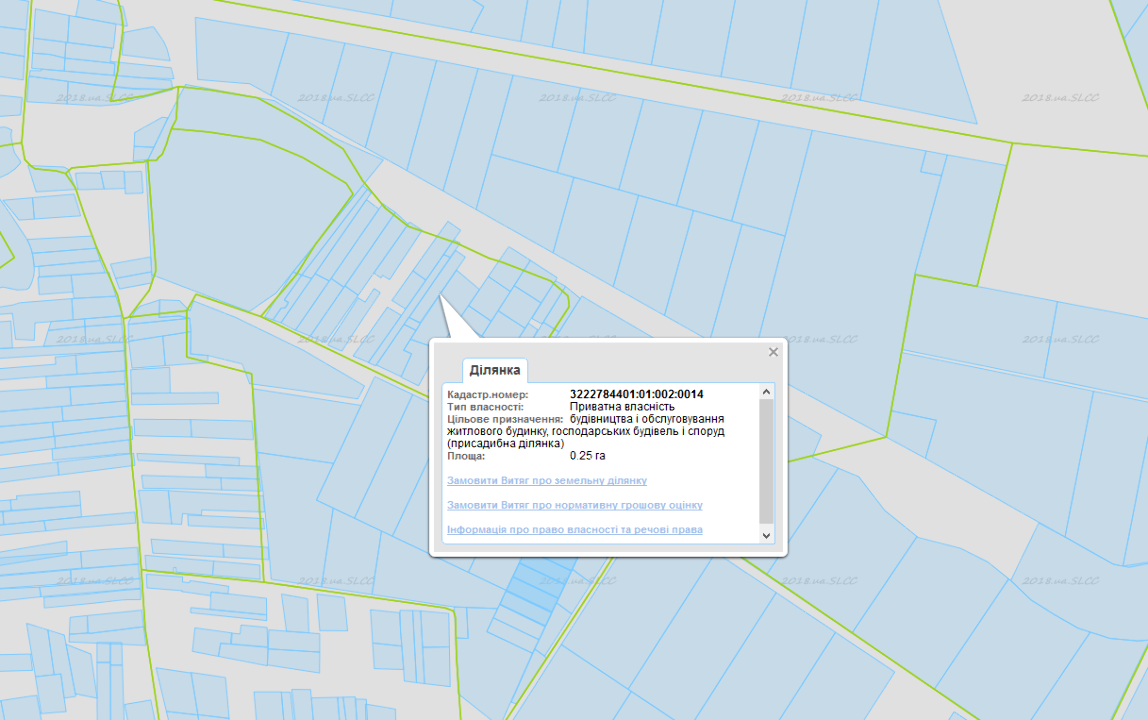Click the Приватна власність ownership value
Viewport: 1148px width, 720px height.
pos(622,407)
